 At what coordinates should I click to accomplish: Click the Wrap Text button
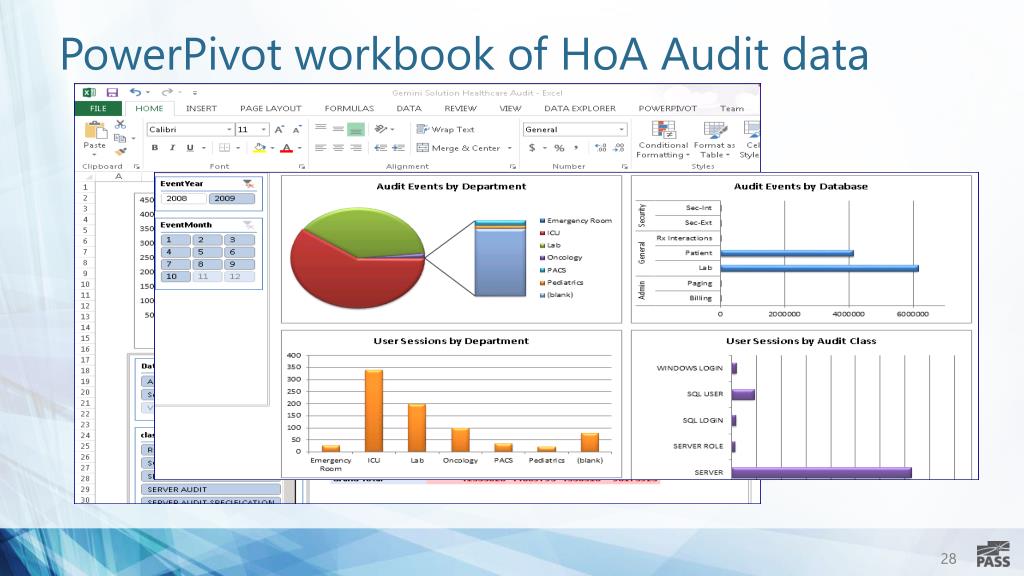[445, 129]
